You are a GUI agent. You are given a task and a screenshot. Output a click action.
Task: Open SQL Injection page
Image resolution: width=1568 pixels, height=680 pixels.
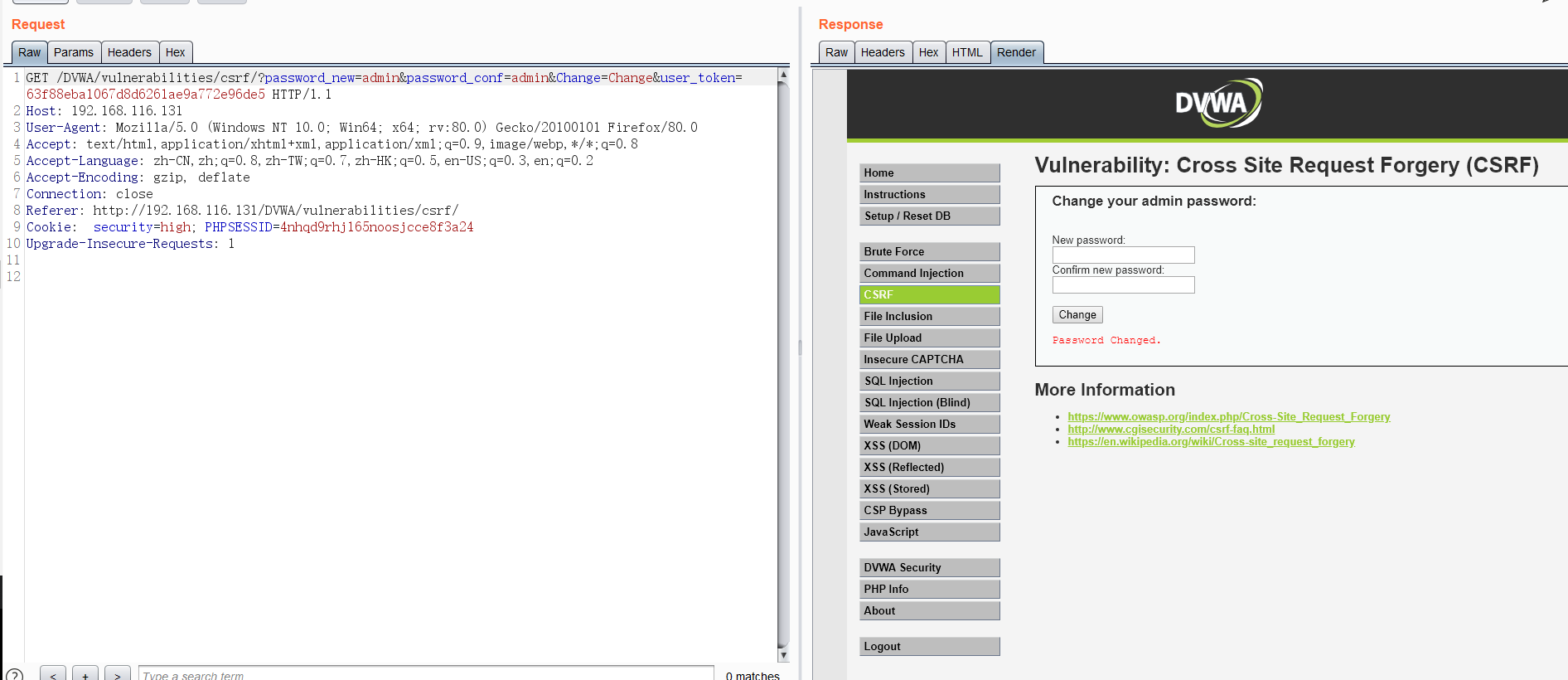(929, 381)
